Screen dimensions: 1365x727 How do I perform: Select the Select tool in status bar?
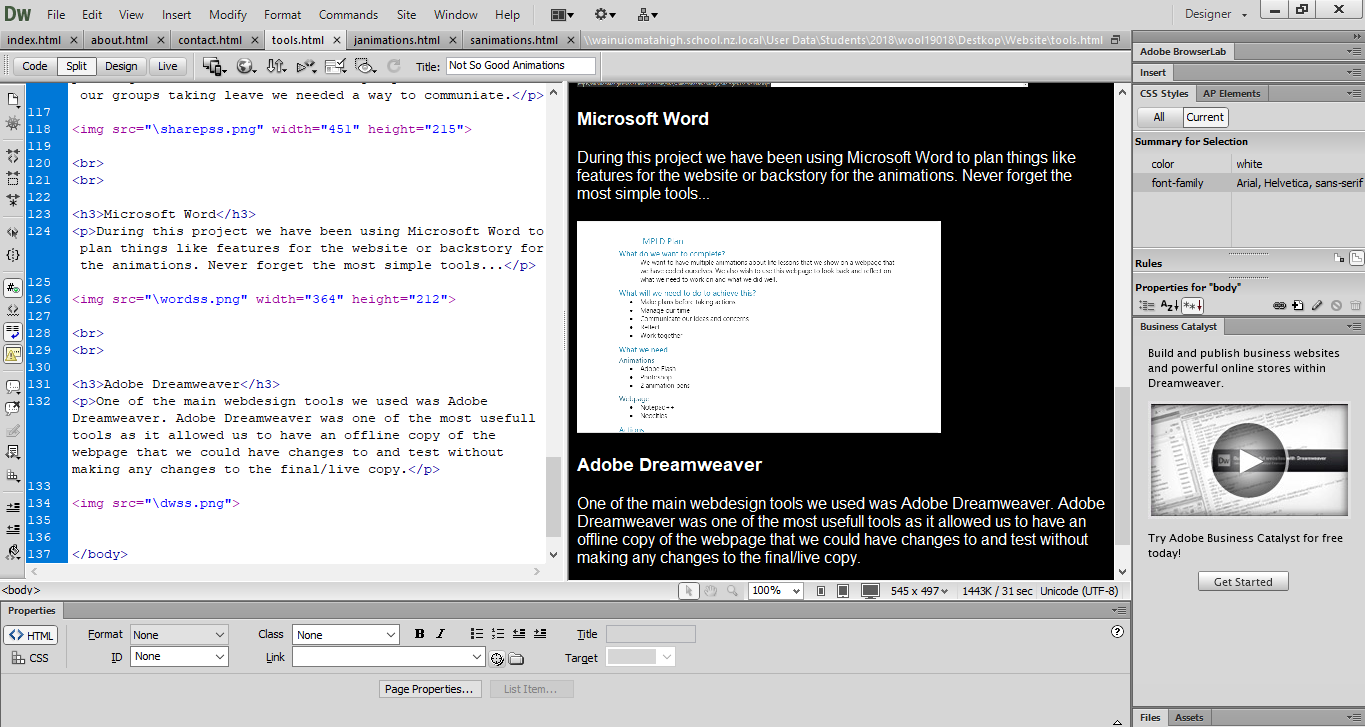click(x=688, y=591)
